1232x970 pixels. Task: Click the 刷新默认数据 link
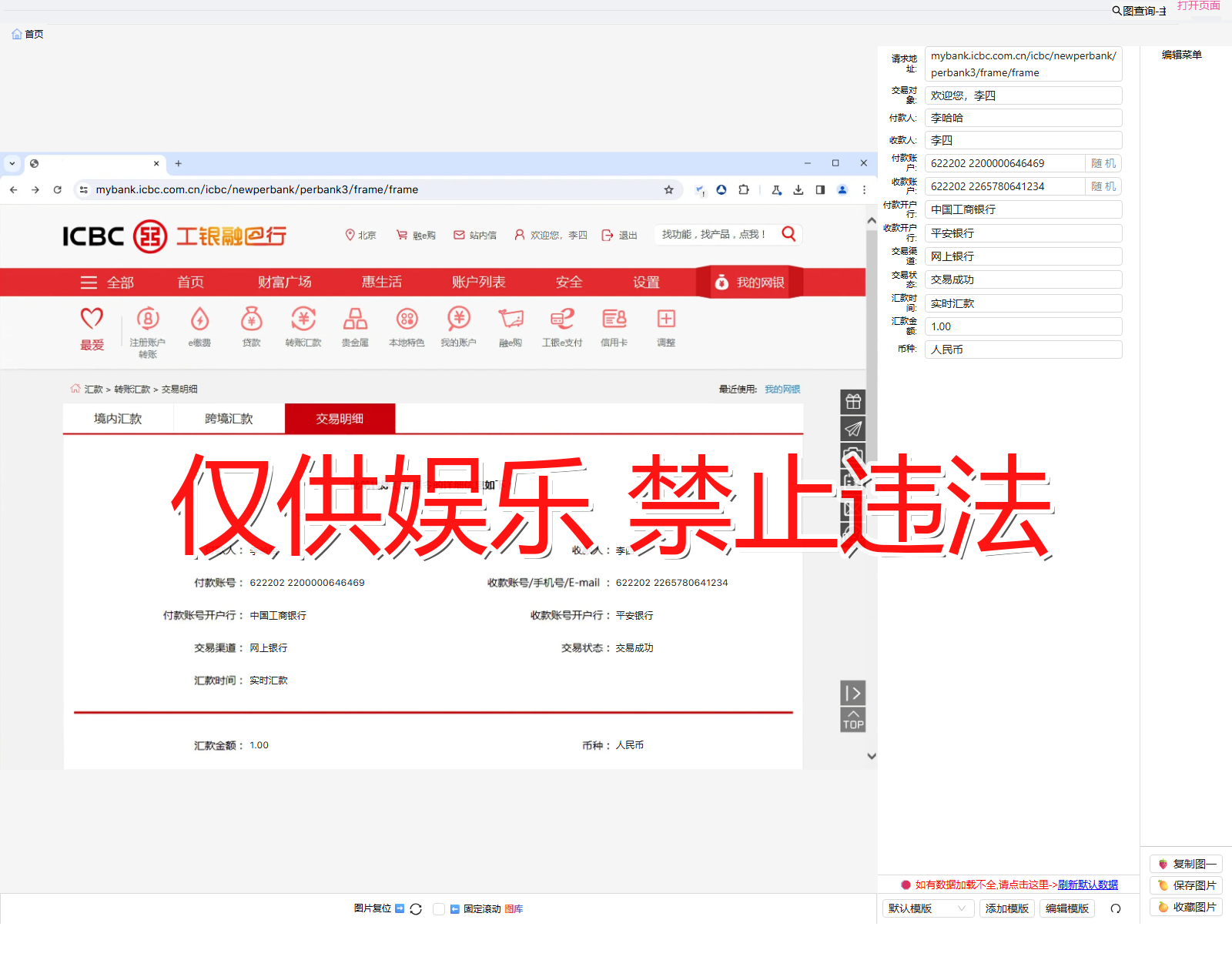[x=1088, y=885]
